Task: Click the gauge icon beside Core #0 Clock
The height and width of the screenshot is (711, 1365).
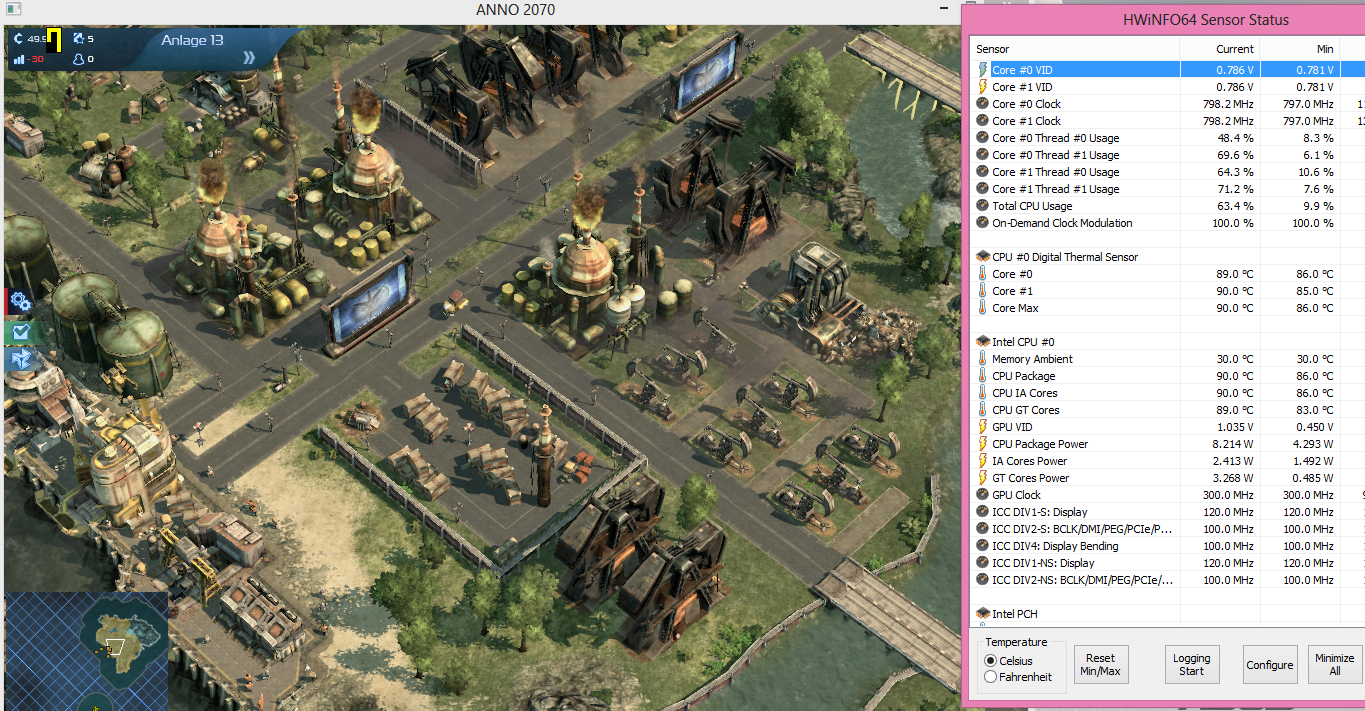Action: point(982,104)
